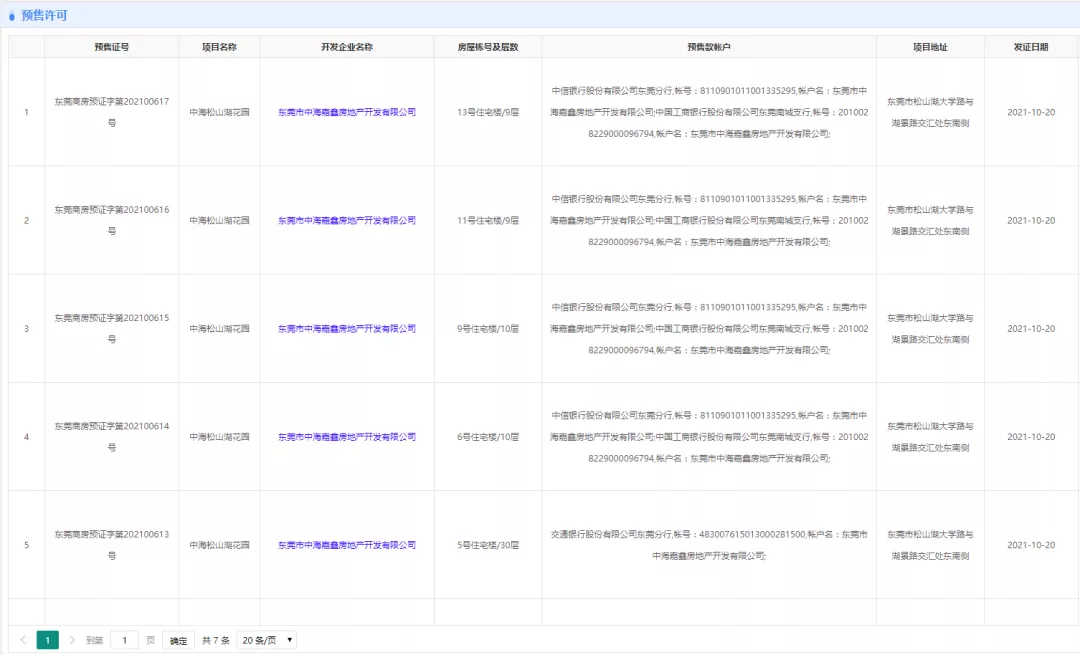Select row 2 project address cell

pyautogui.click(x=931, y=220)
